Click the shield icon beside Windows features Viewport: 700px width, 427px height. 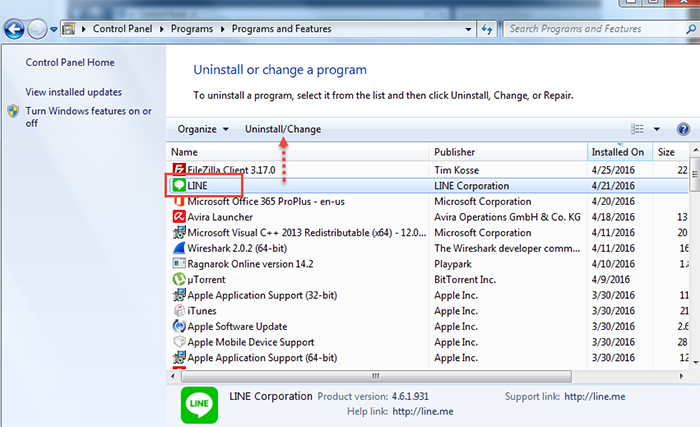[x=13, y=111]
